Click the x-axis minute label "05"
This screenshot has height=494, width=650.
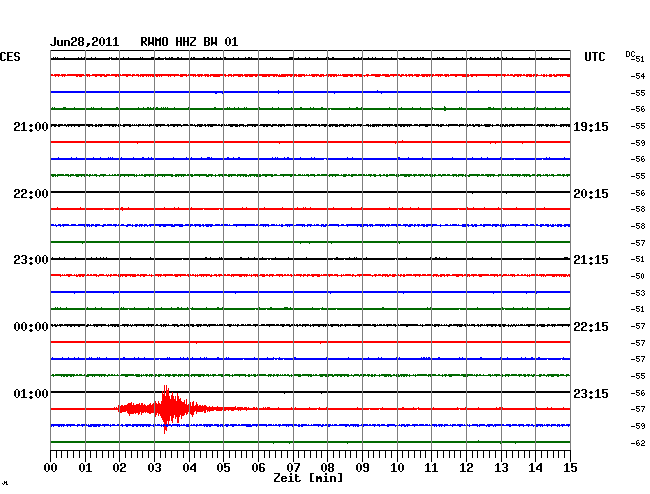click(223, 468)
